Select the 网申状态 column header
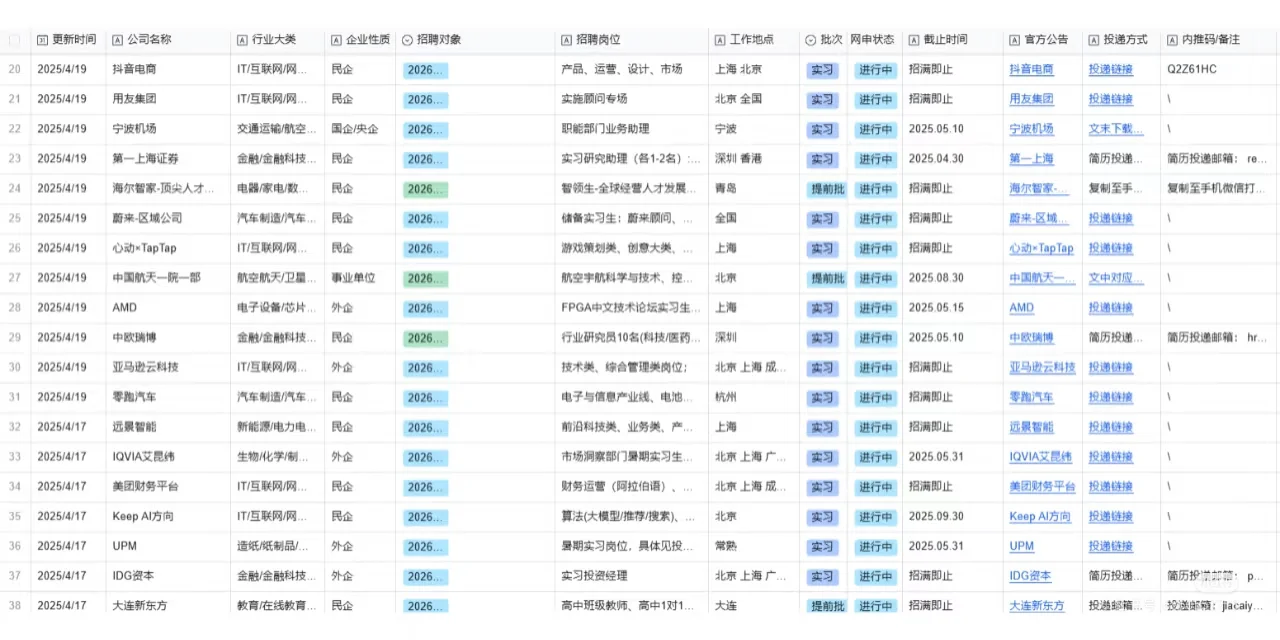 tap(872, 40)
